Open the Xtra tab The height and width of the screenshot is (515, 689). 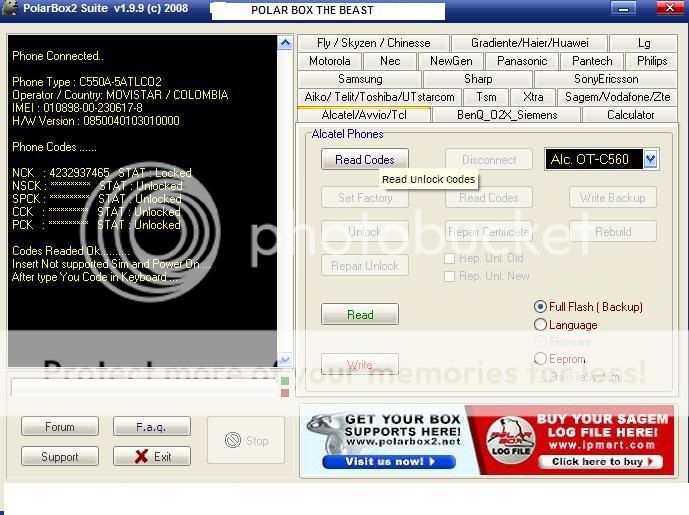click(533, 97)
